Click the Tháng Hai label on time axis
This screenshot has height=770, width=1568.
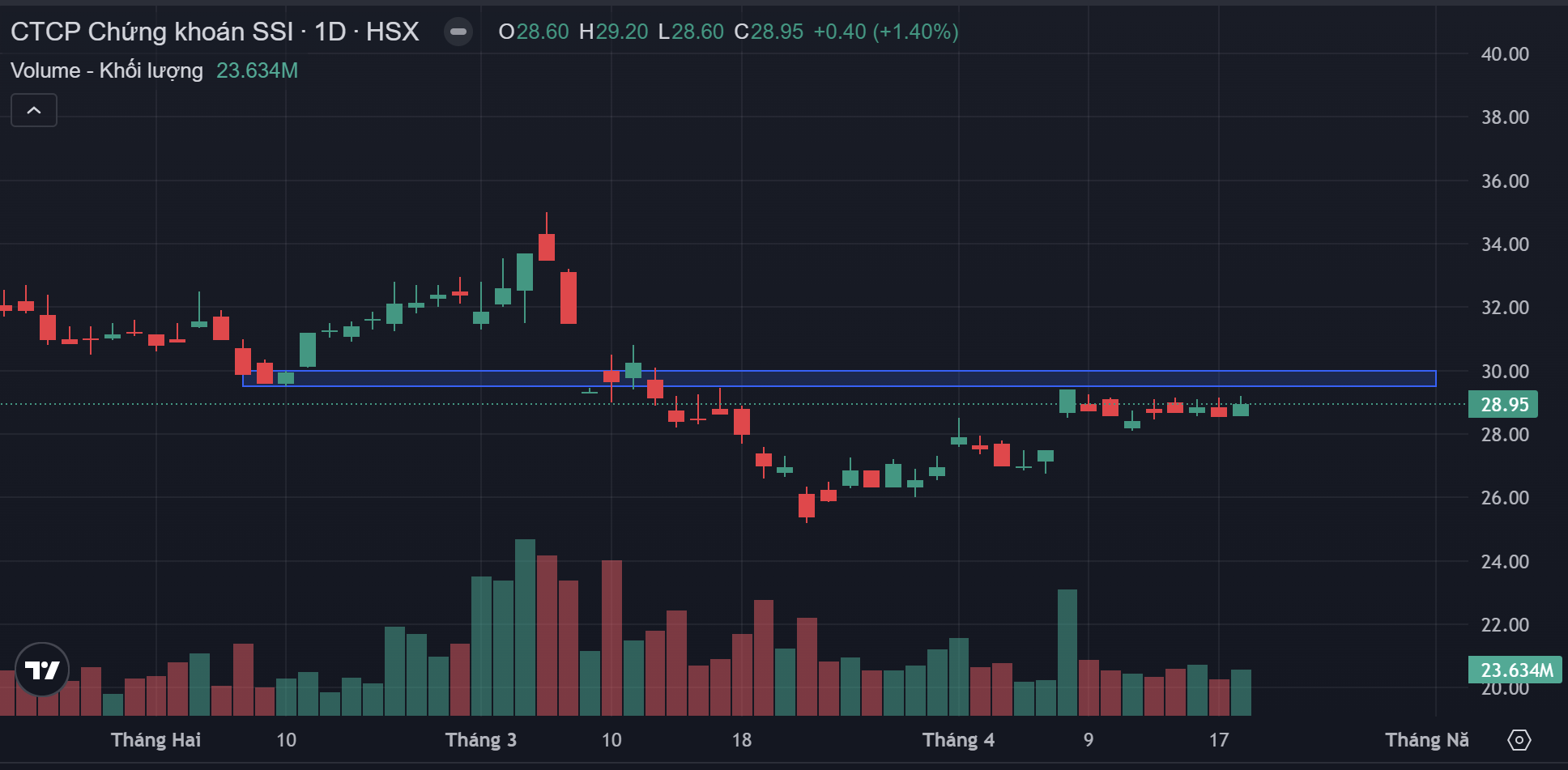pos(156,740)
